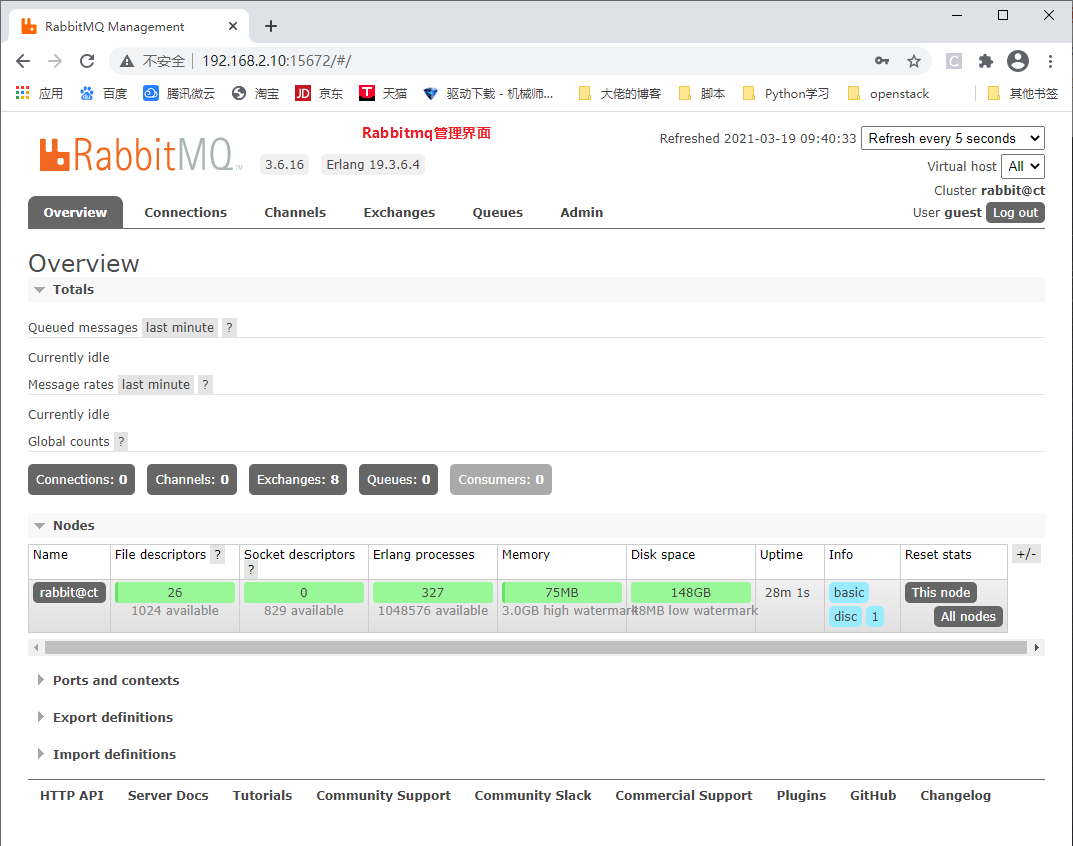The width and height of the screenshot is (1073, 846).
Task: Switch to the Exchanges tab
Action: (x=399, y=212)
